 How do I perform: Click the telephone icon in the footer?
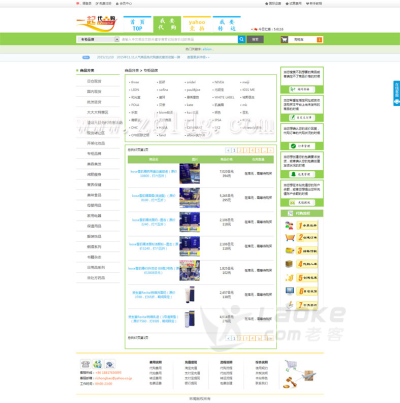[86, 364]
